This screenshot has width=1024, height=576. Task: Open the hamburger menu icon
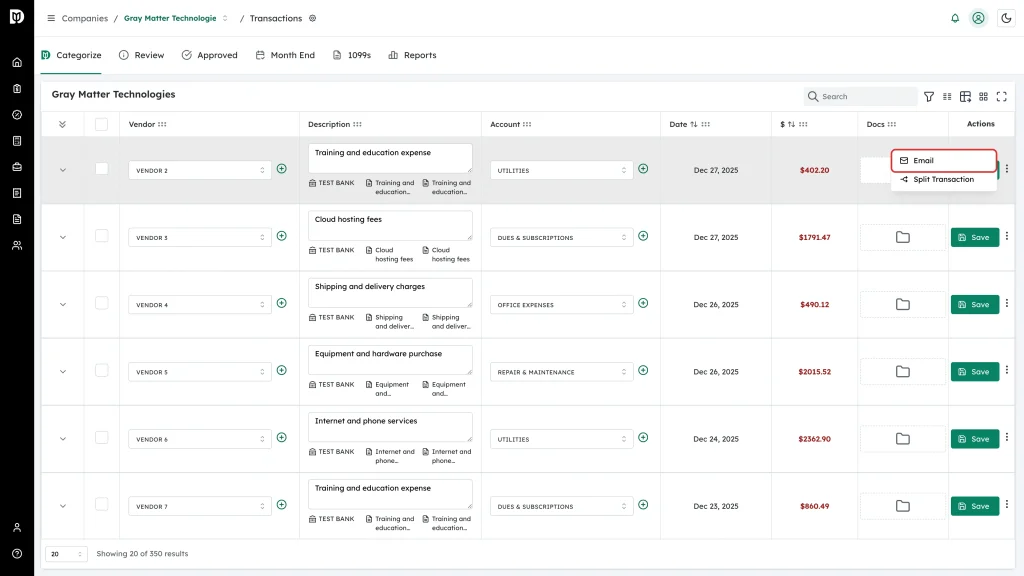(51, 18)
